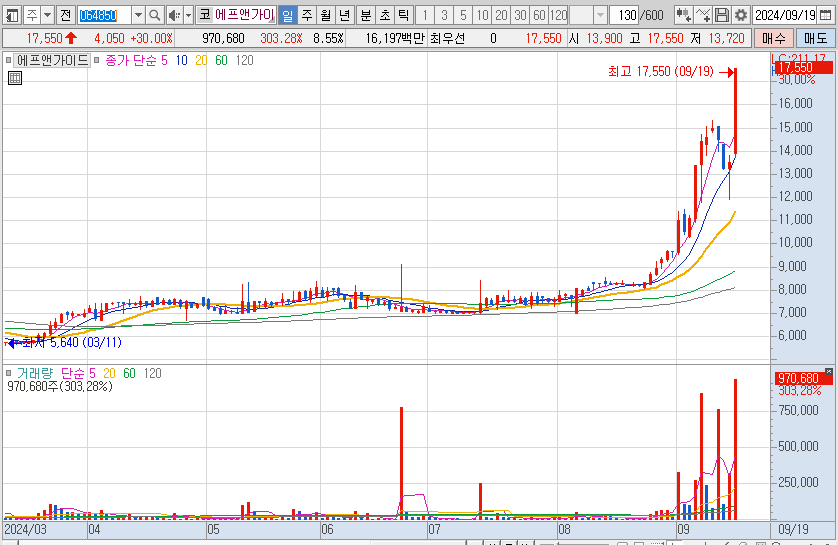Select the 120 interval button
Image resolution: width=838 pixels, height=545 pixels.
click(558, 15)
